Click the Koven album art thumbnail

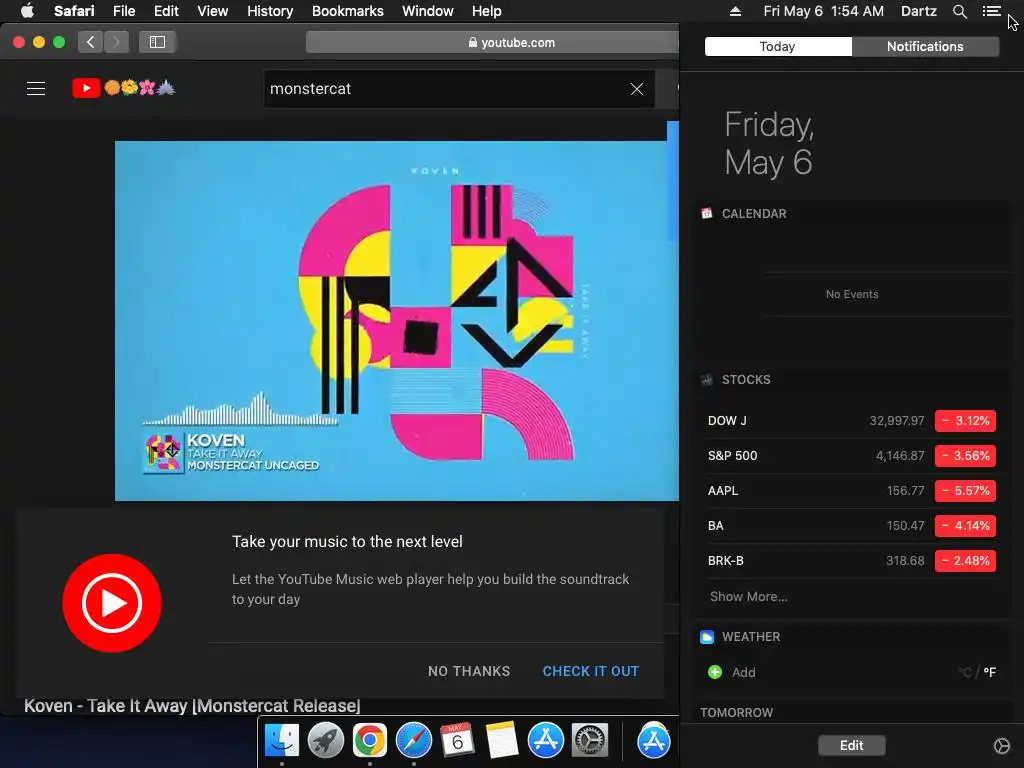163,453
